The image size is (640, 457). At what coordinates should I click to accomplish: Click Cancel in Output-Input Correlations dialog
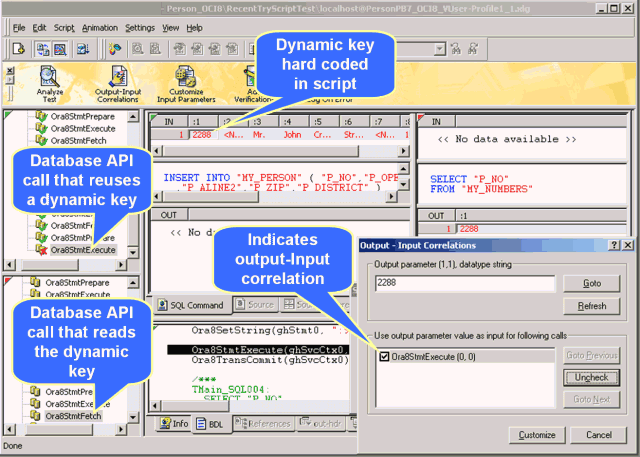pyautogui.click(x=598, y=435)
